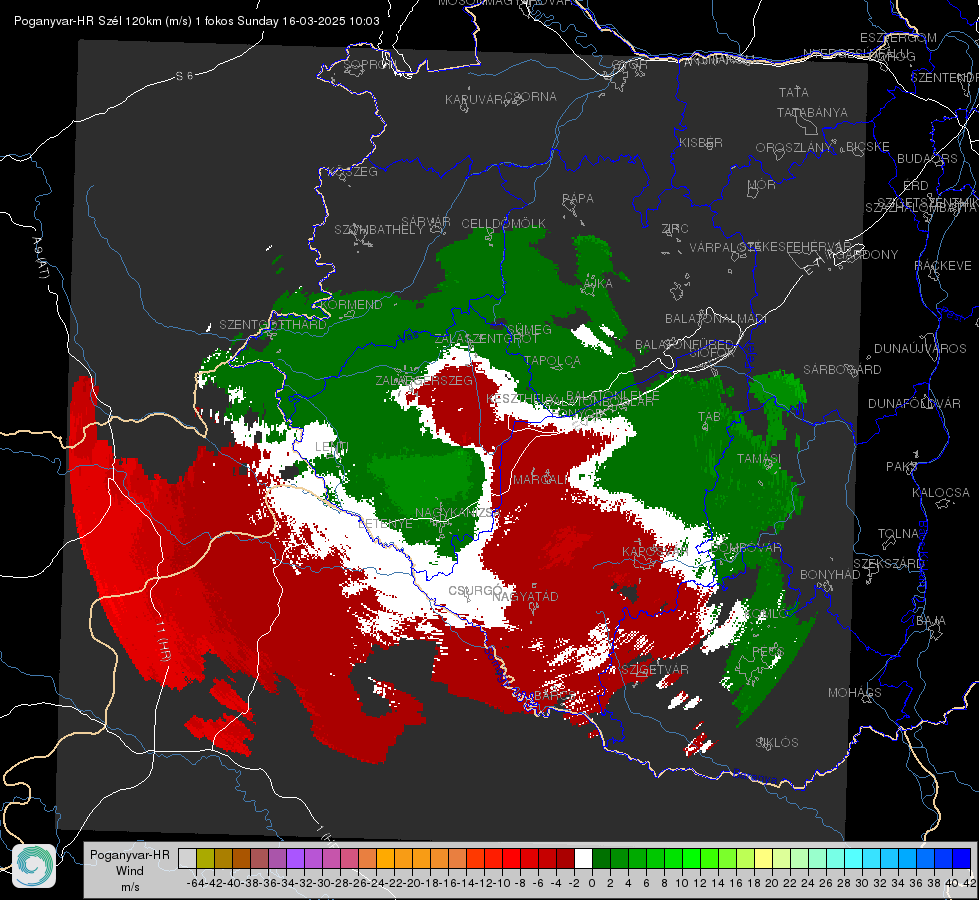979x900 pixels.
Task: Click the RACKEVE city label
Action: (943, 266)
